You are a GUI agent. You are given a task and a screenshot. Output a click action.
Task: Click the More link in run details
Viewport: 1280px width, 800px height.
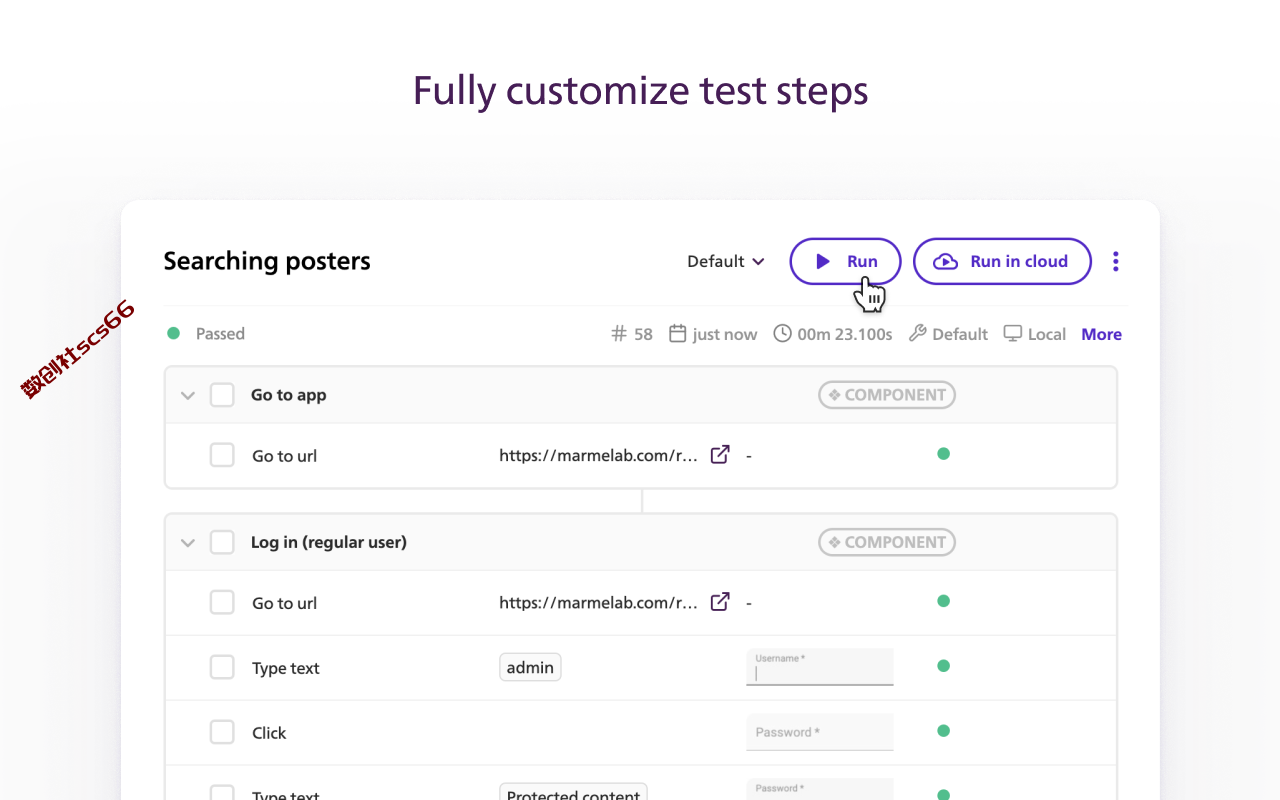pos(1101,334)
